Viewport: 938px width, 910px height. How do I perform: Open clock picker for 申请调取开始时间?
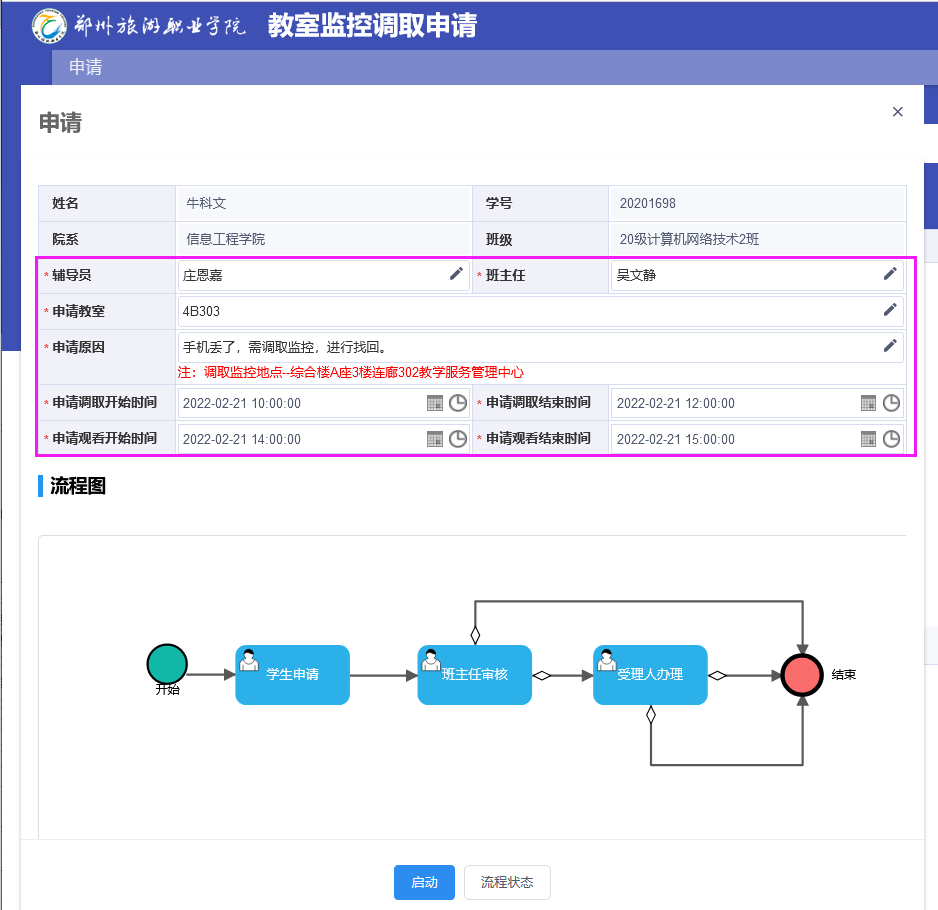click(x=457, y=403)
